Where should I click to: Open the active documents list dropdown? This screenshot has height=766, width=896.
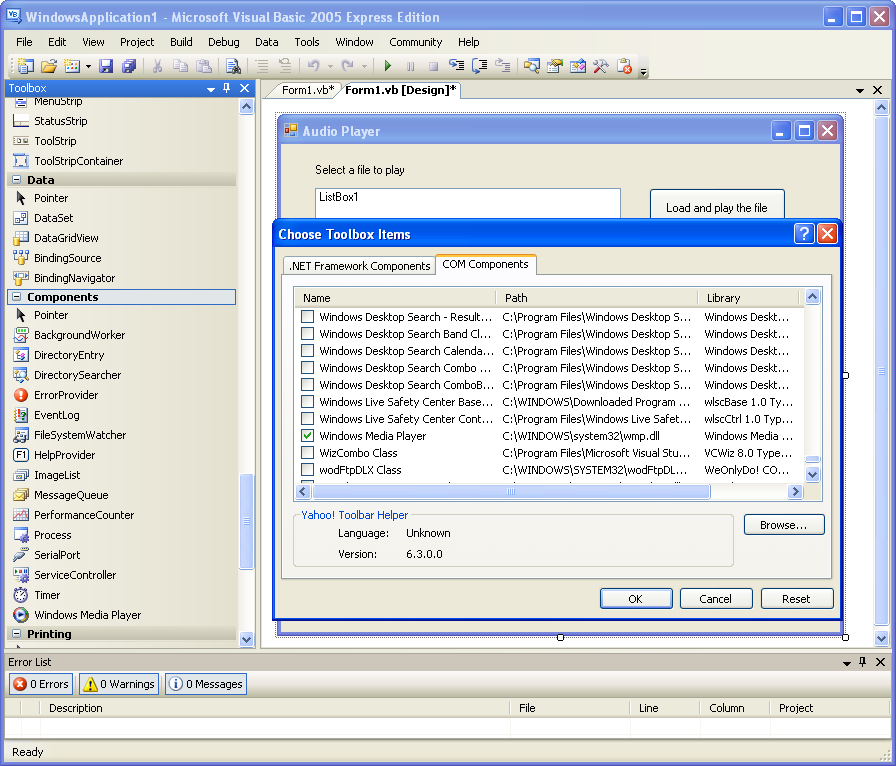[x=859, y=90]
